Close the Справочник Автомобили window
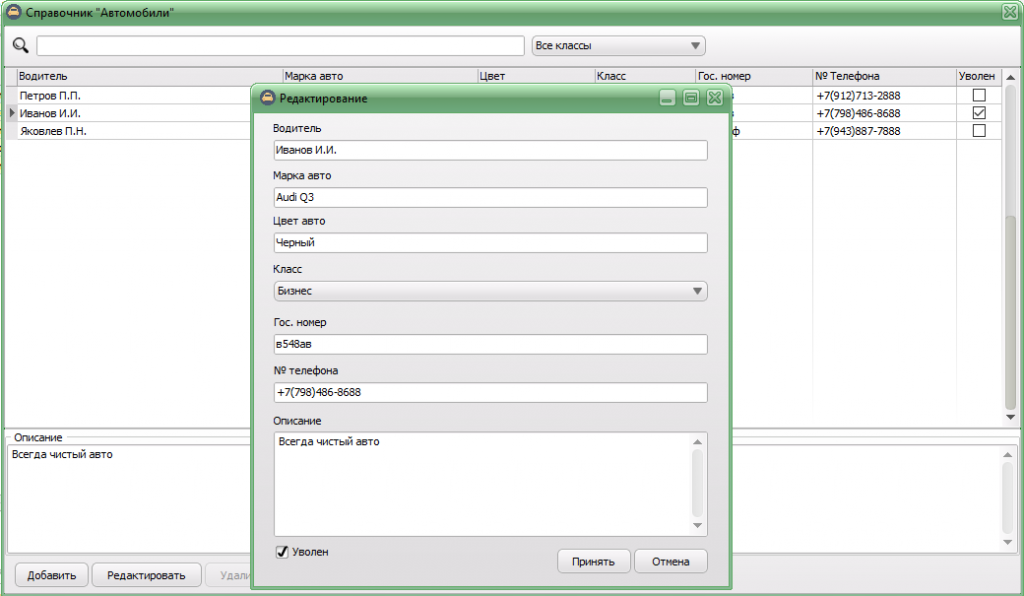This screenshot has height=596, width=1024. (x=1009, y=11)
